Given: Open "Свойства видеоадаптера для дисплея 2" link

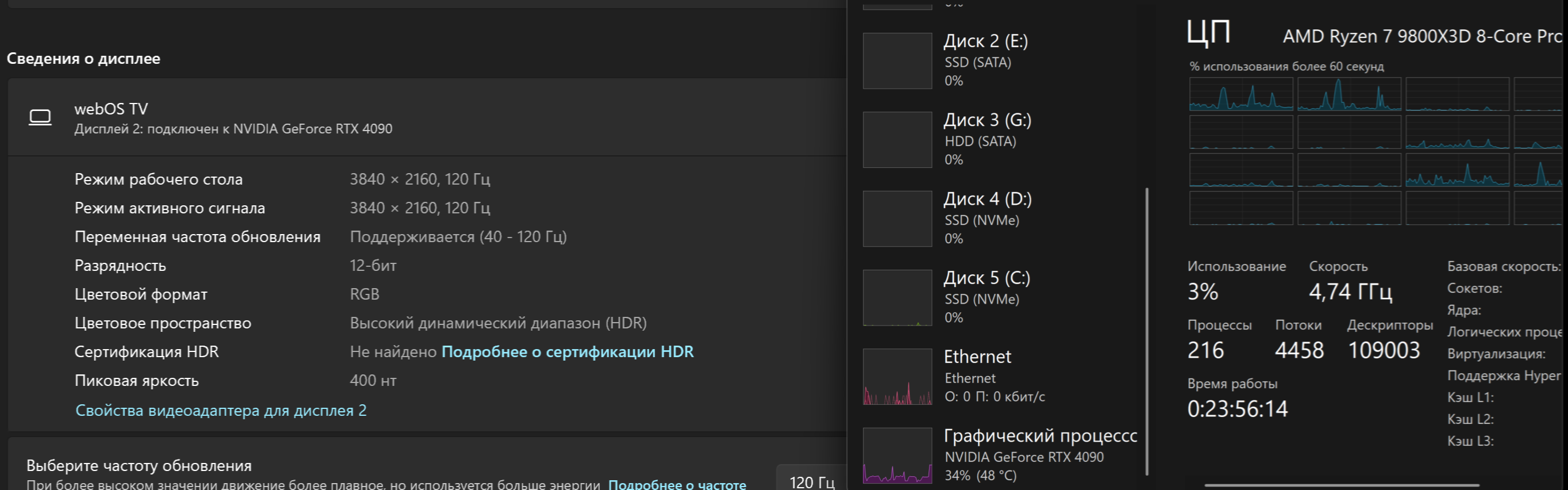Looking at the screenshot, I should coord(221,410).
